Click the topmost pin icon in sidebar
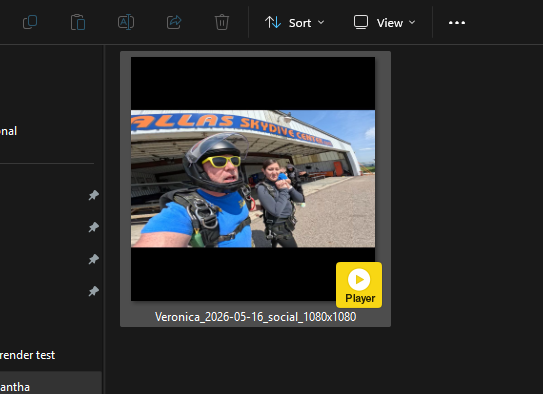This screenshot has height=394, width=543. (x=94, y=195)
